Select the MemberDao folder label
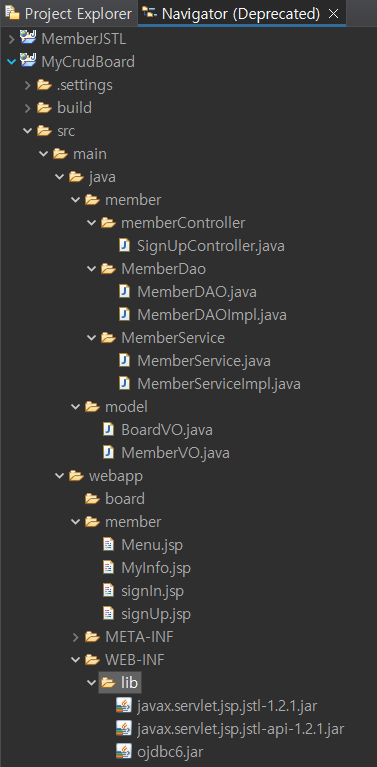 tap(163, 269)
